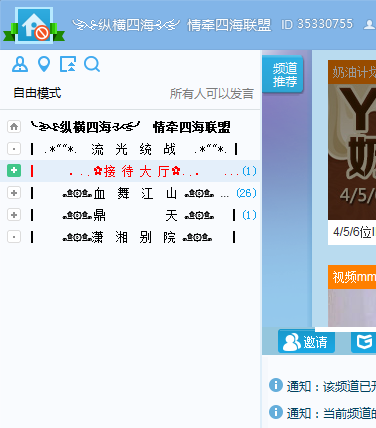Select the 血舞江山 channel row
376x428 pixels.
tap(130, 193)
